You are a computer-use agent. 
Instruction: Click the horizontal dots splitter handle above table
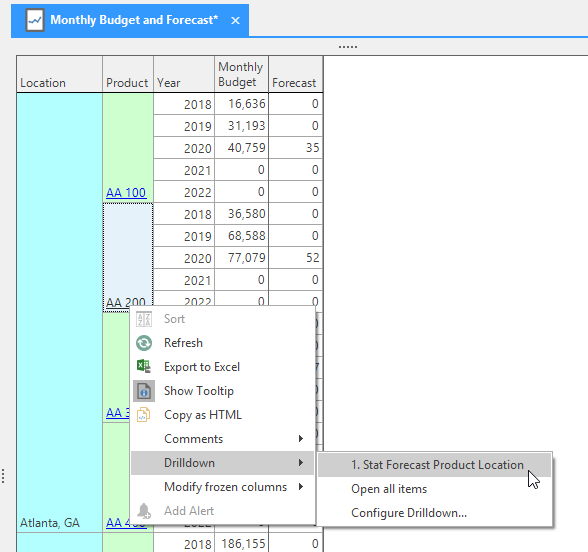click(x=348, y=47)
